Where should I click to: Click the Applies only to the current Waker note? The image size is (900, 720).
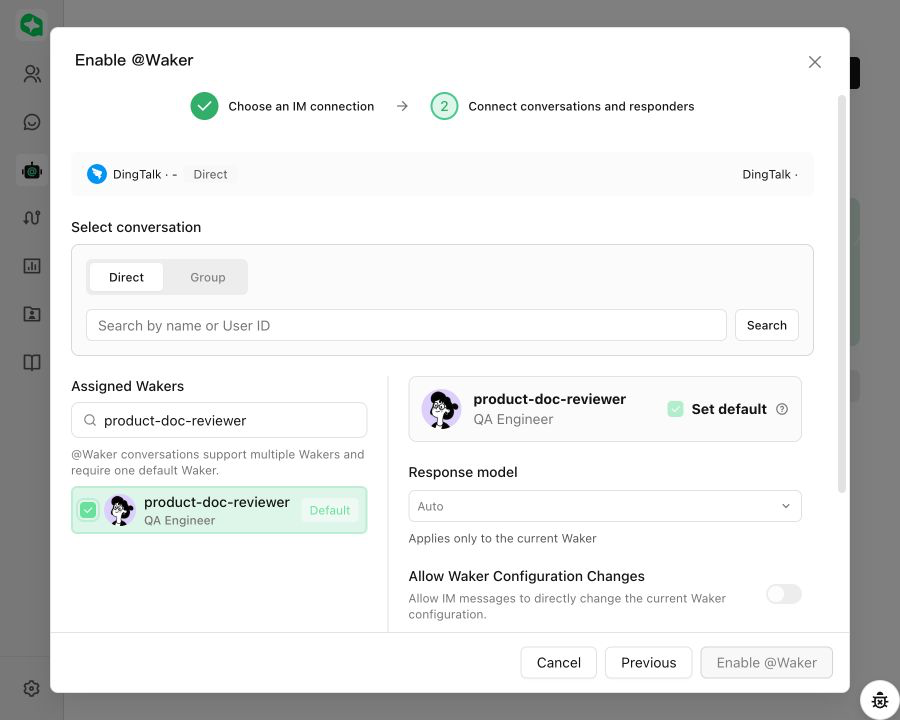point(502,539)
